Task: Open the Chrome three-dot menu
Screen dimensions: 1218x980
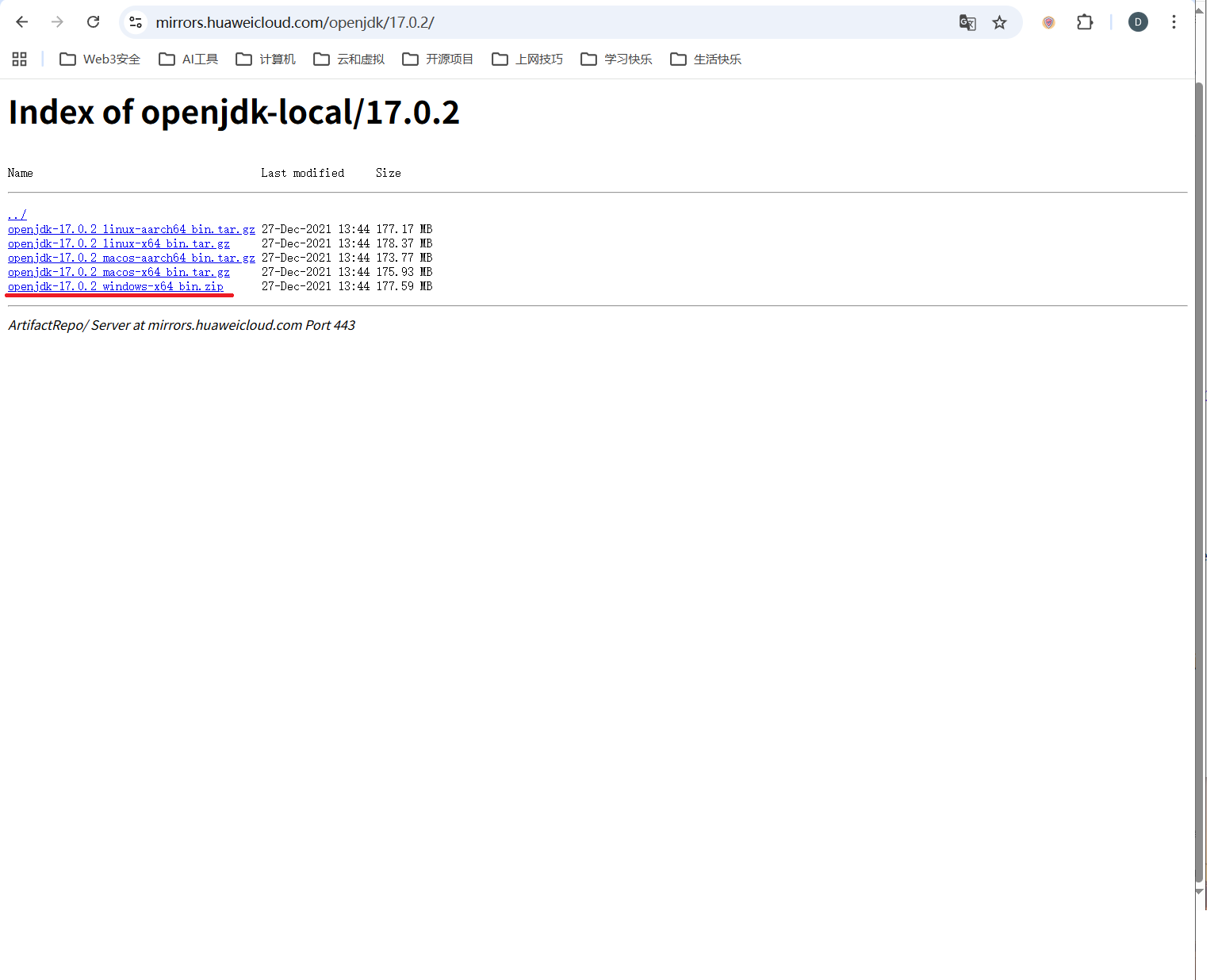Action: coord(1174,22)
